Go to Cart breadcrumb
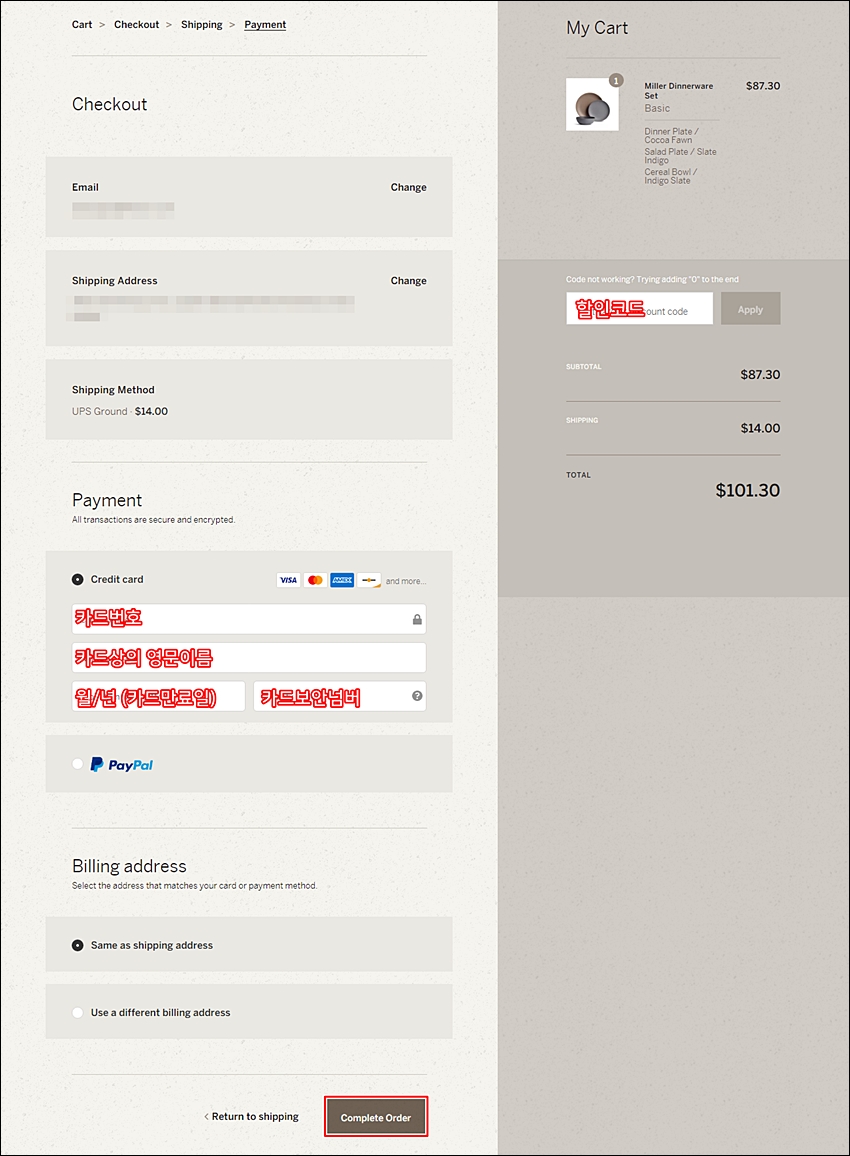Viewport: 850px width, 1156px height. [82, 24]
